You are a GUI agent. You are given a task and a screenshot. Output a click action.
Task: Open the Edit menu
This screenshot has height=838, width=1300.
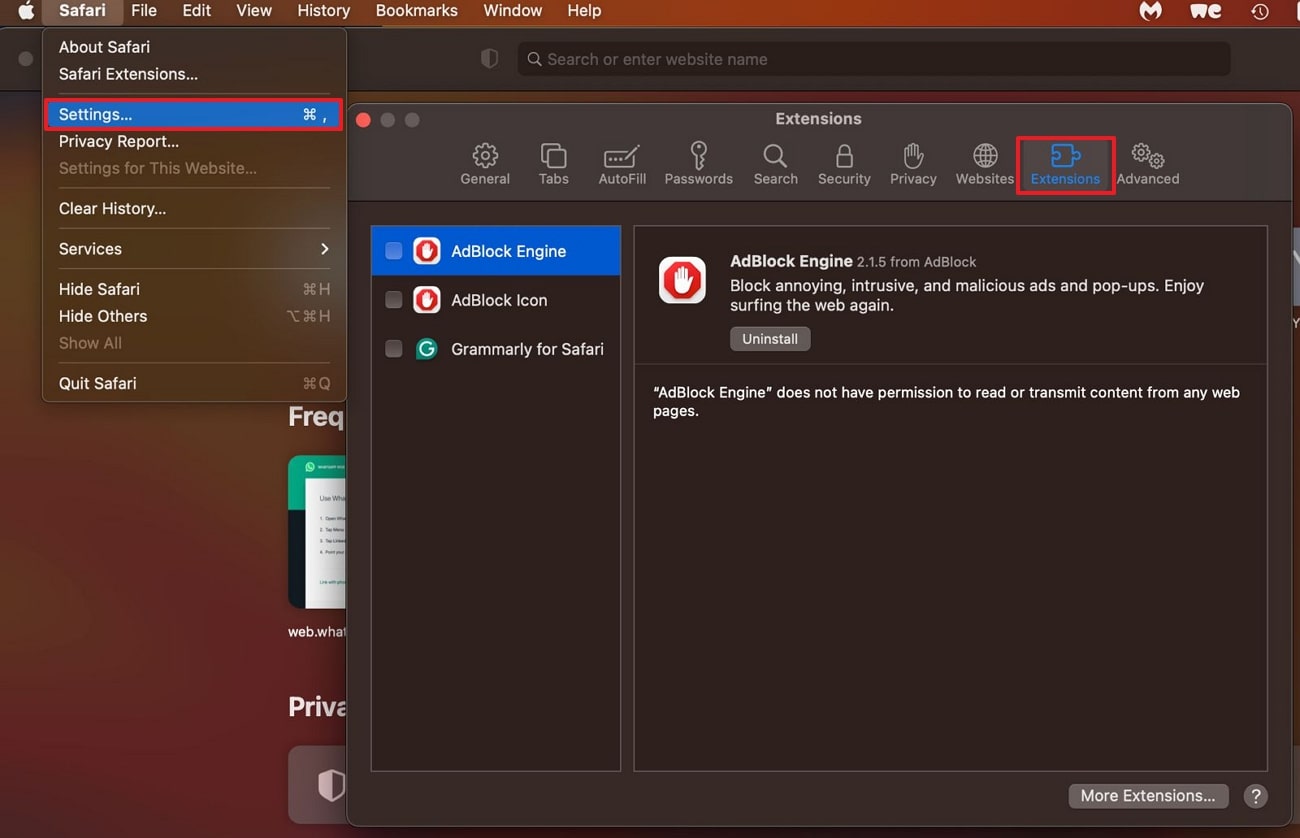coord(197,11)
